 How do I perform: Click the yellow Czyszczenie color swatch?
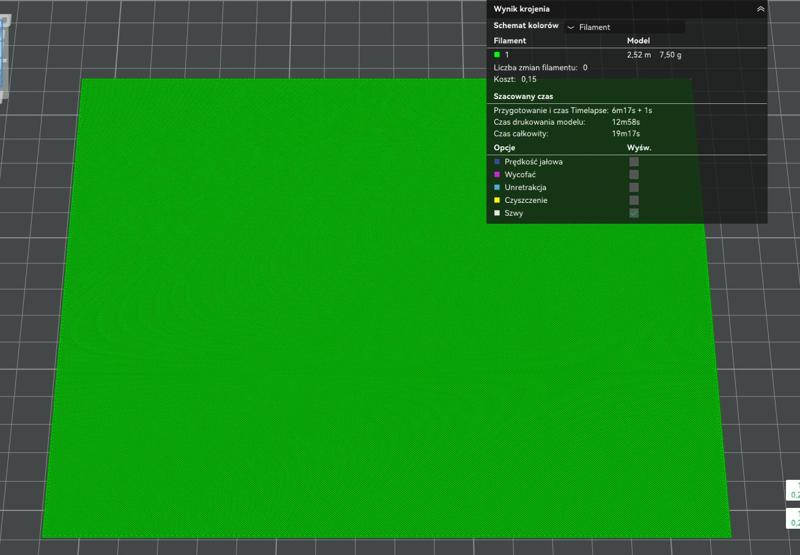tap(497, 200)
